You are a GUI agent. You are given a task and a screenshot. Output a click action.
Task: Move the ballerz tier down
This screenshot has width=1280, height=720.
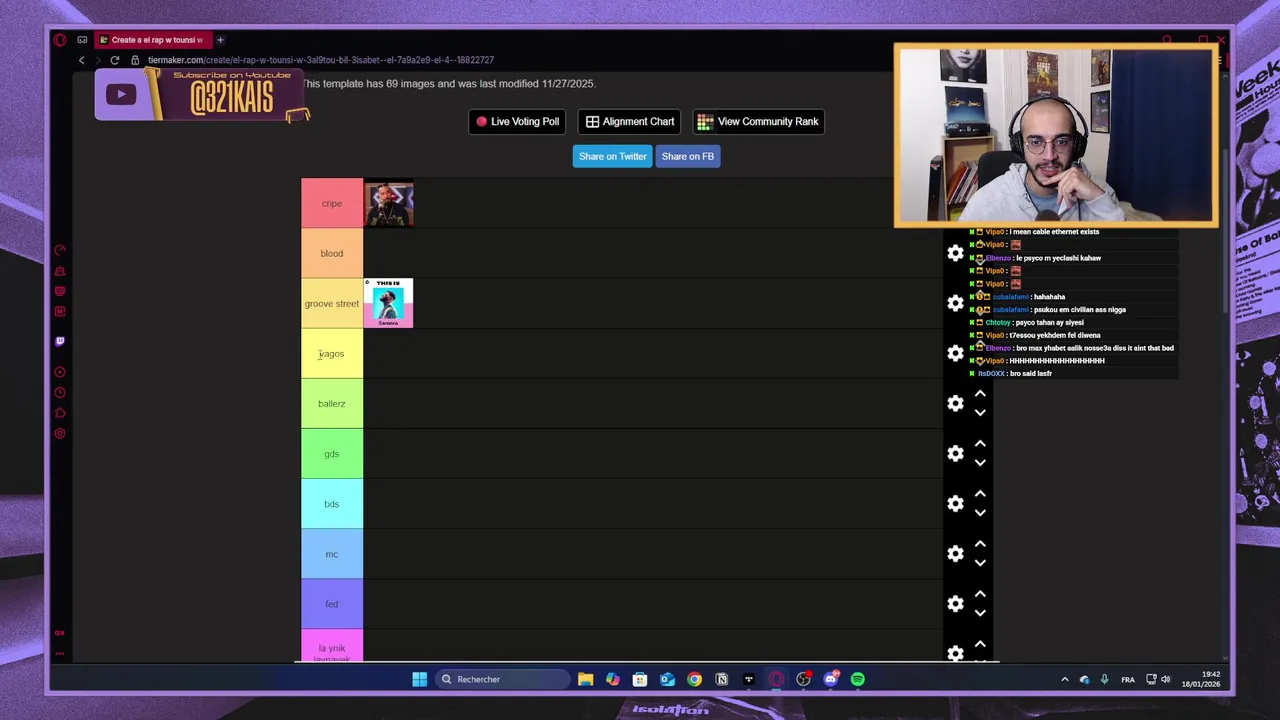click(x=980, y=412)
